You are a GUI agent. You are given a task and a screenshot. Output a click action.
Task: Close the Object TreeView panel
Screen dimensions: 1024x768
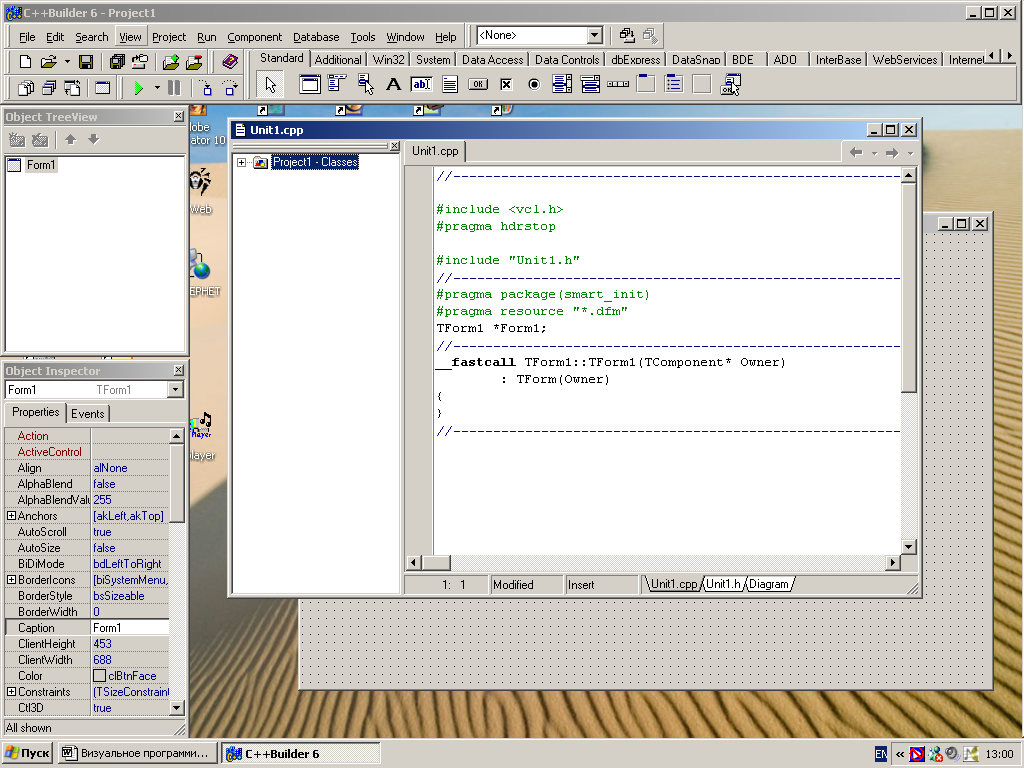click(x=179, y=116)
